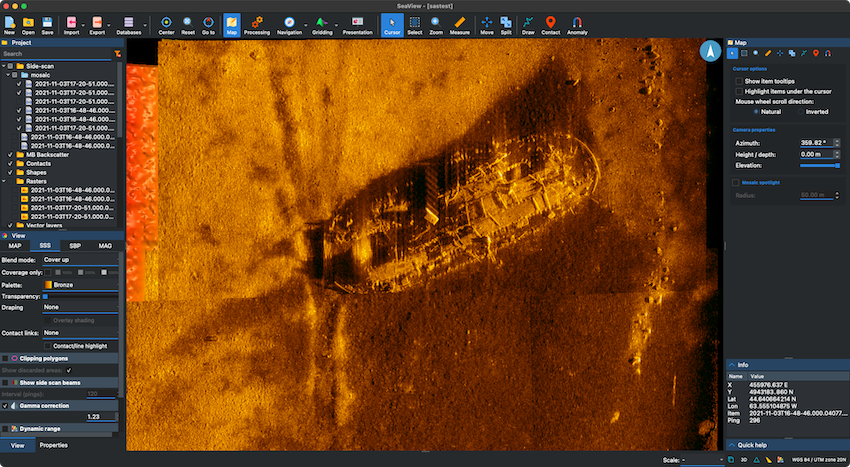Switch to the MAG view tab
This screenshot has height=467, width=850.
tap(105, 246)
